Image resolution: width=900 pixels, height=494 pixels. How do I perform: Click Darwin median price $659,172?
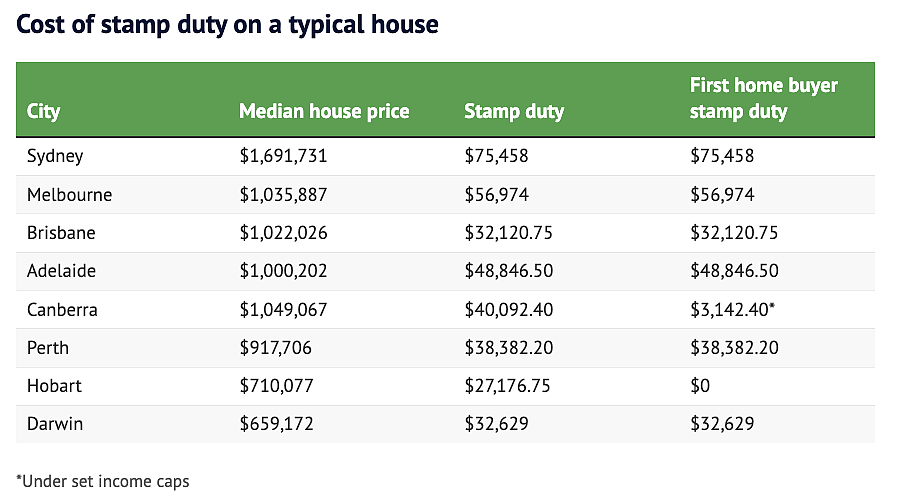(277, 424)
